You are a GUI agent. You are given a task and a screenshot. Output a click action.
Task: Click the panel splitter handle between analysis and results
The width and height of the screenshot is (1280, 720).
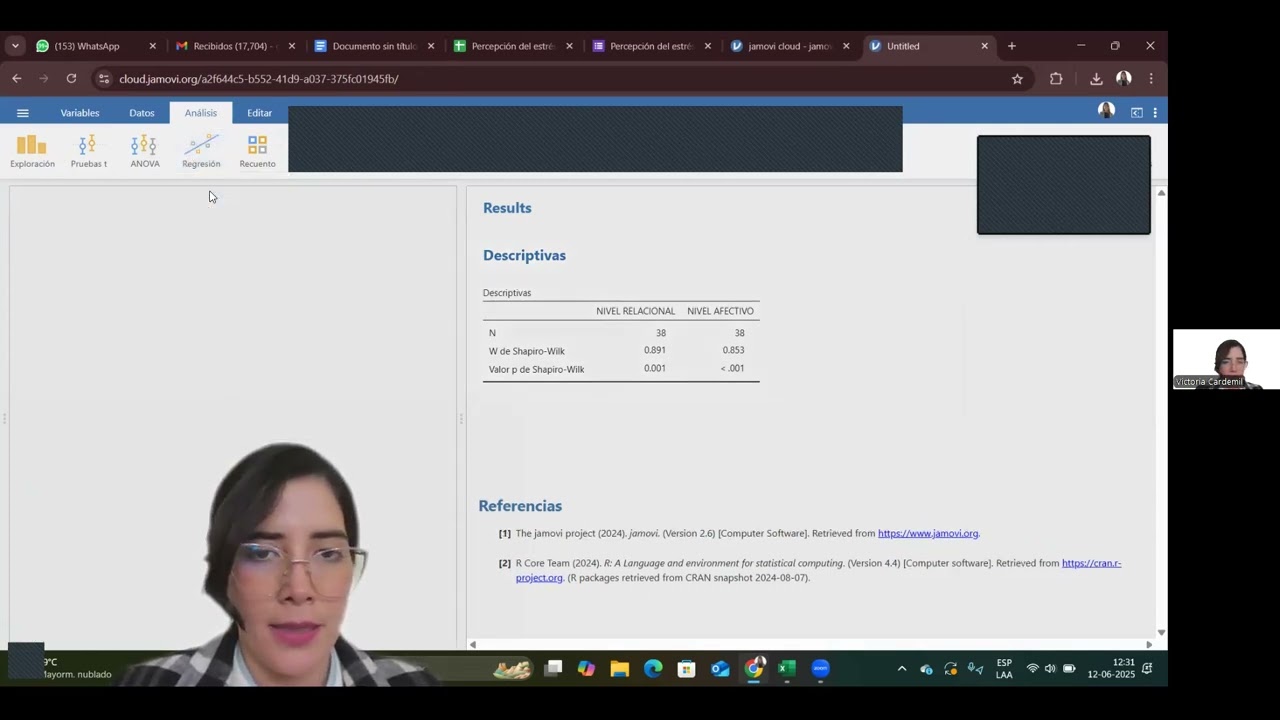461,419
